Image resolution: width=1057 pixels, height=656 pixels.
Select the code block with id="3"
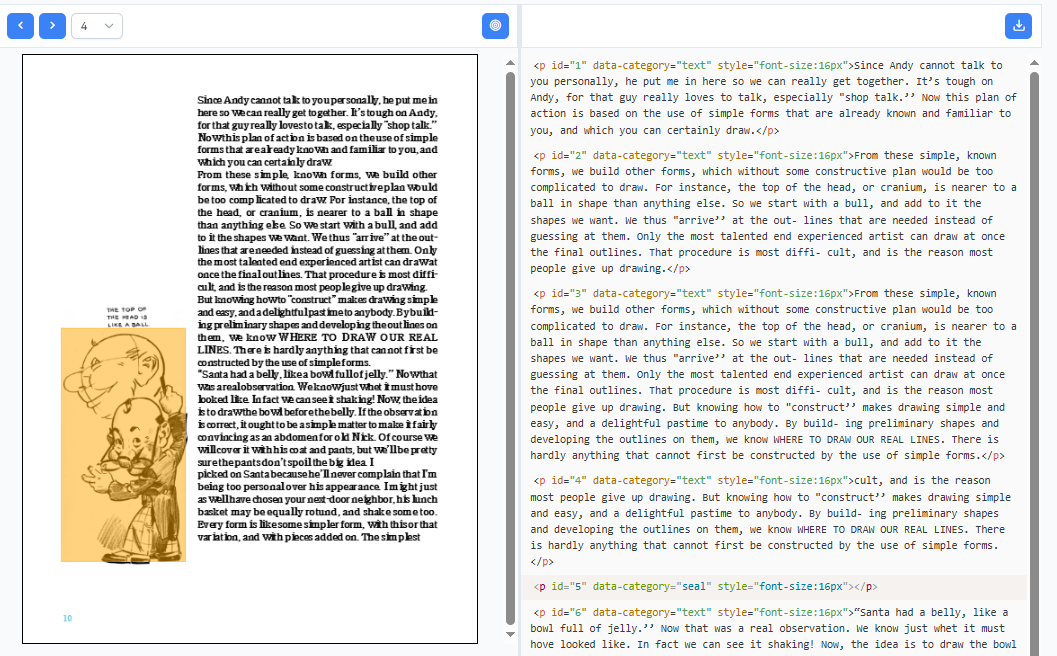774,374
